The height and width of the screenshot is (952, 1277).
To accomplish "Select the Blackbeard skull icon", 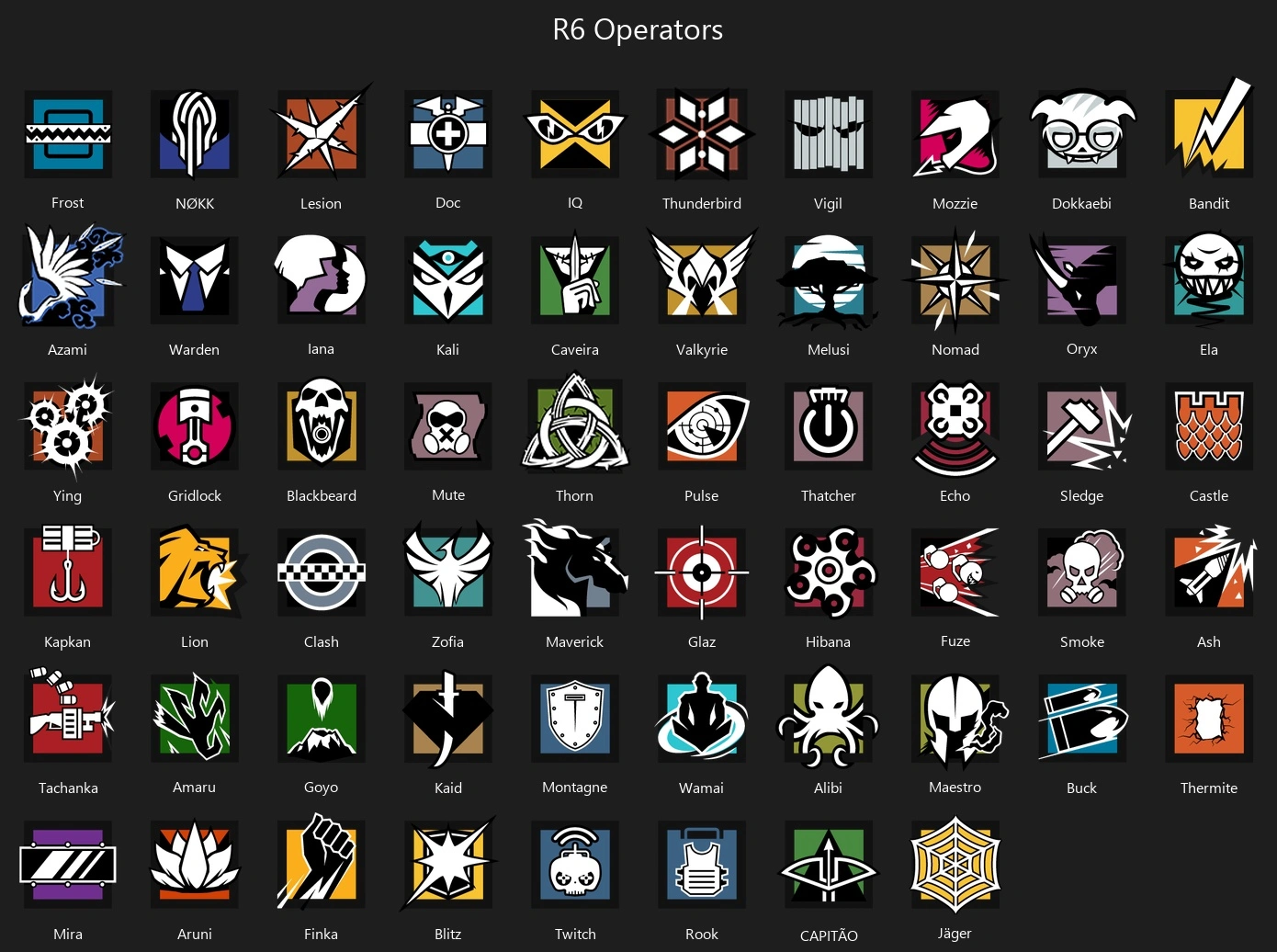I will [322, 425].
